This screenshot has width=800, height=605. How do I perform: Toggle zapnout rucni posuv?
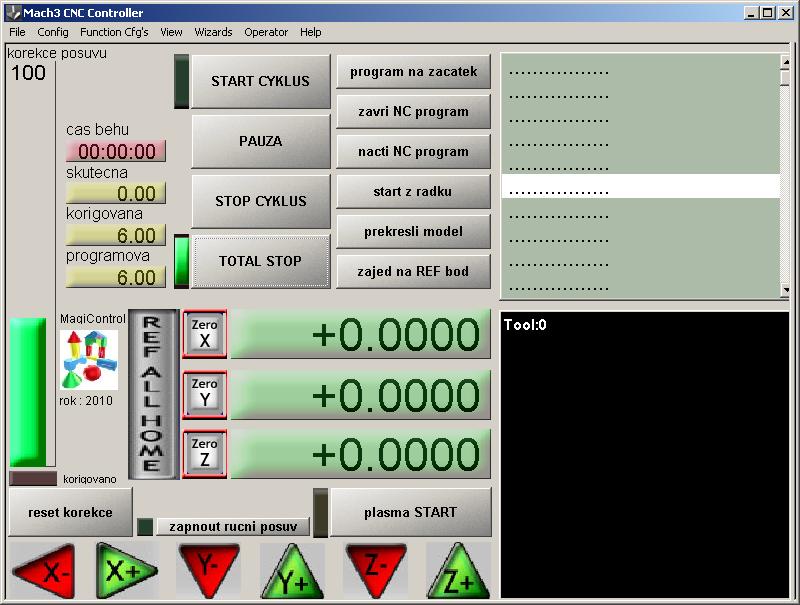click(x=233, y=527)
